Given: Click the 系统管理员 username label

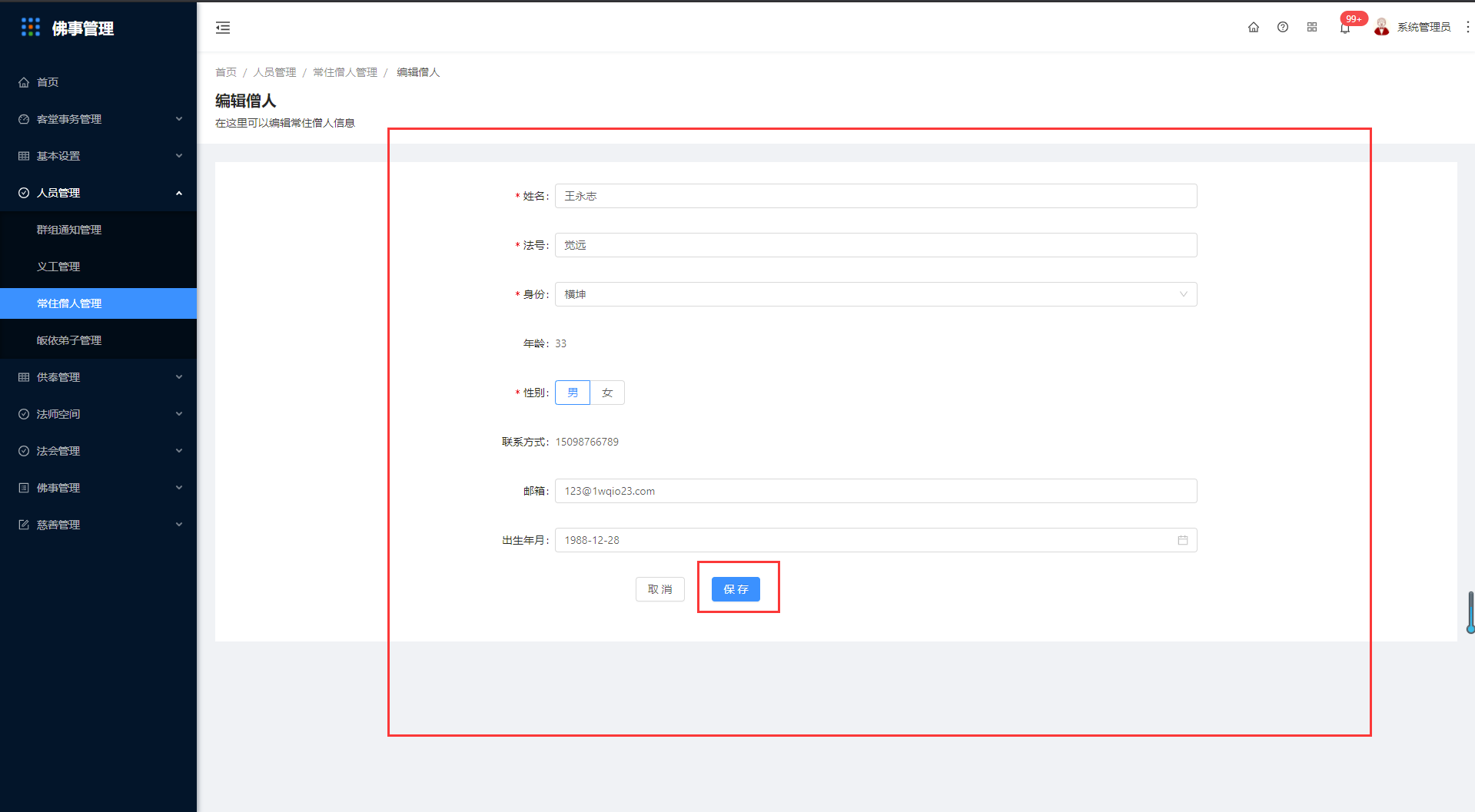Looking at the screenshot, I should click(x=1424, y=27).
